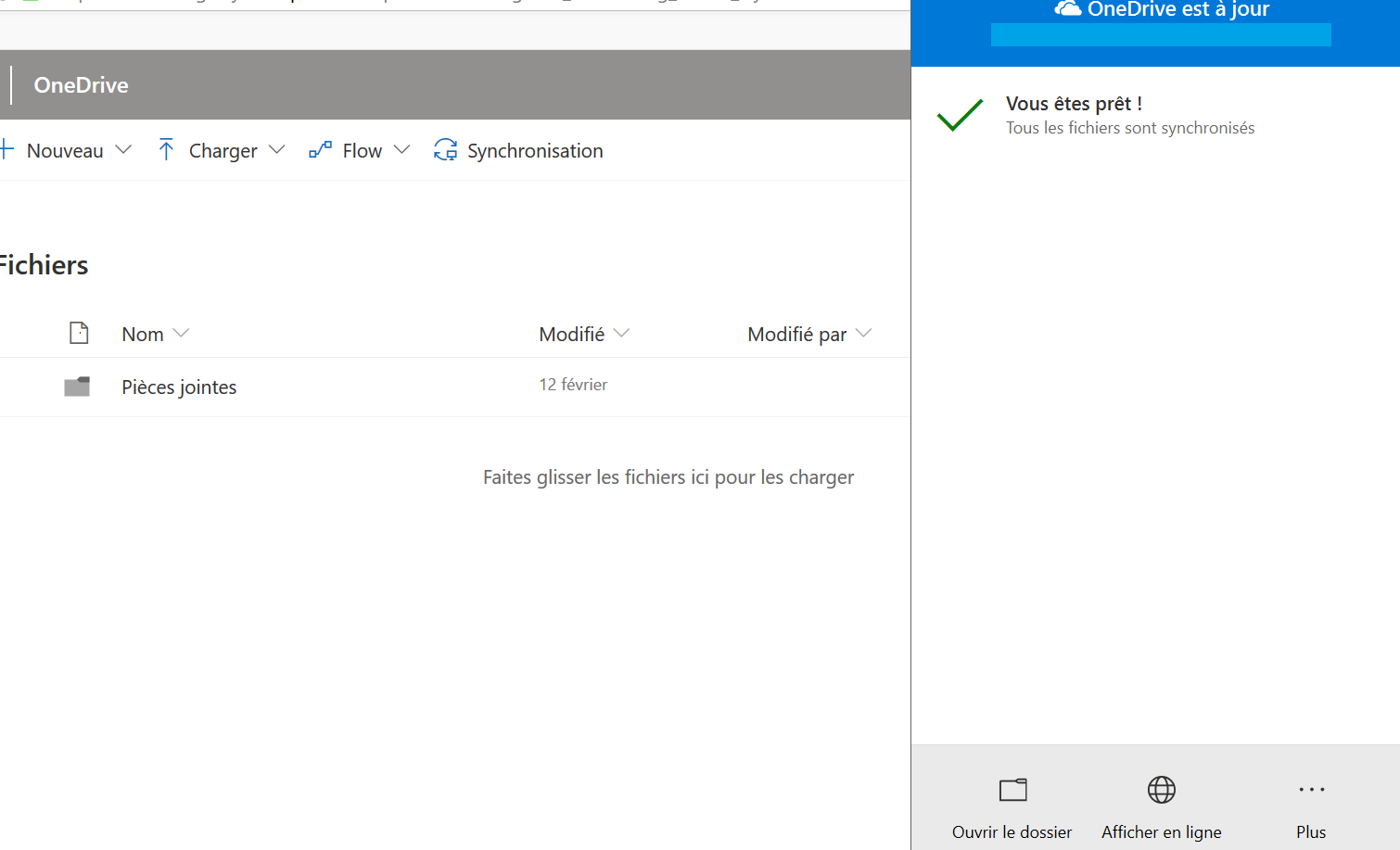
Task: Sort by Modifié column header
Action: 572,335
